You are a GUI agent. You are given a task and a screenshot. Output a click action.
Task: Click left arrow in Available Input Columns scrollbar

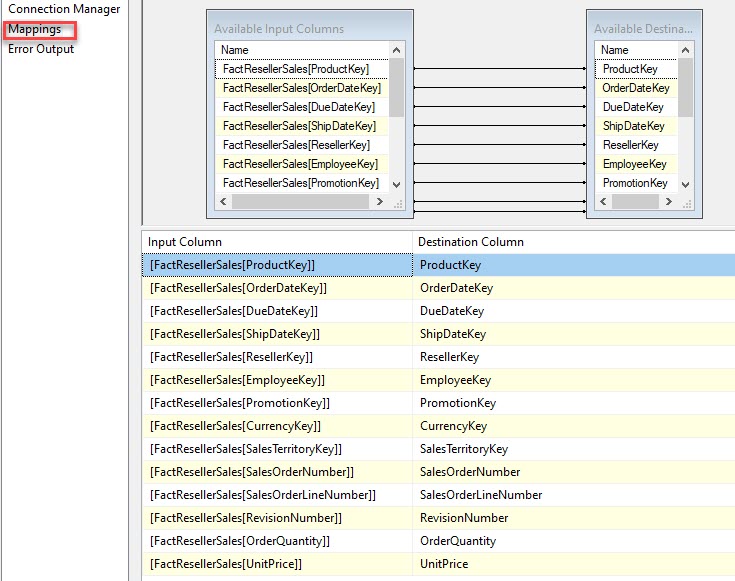tap(223, 202)
